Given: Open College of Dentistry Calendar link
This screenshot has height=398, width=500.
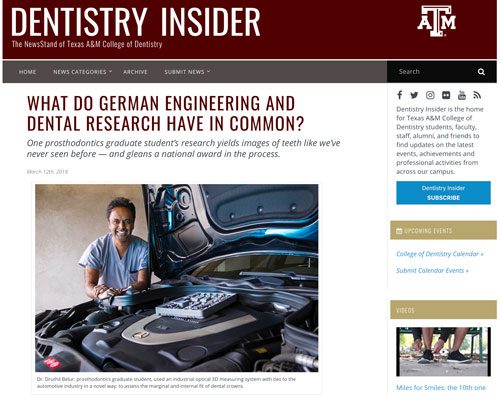Looking at the screenshot, I should [439, 254].
